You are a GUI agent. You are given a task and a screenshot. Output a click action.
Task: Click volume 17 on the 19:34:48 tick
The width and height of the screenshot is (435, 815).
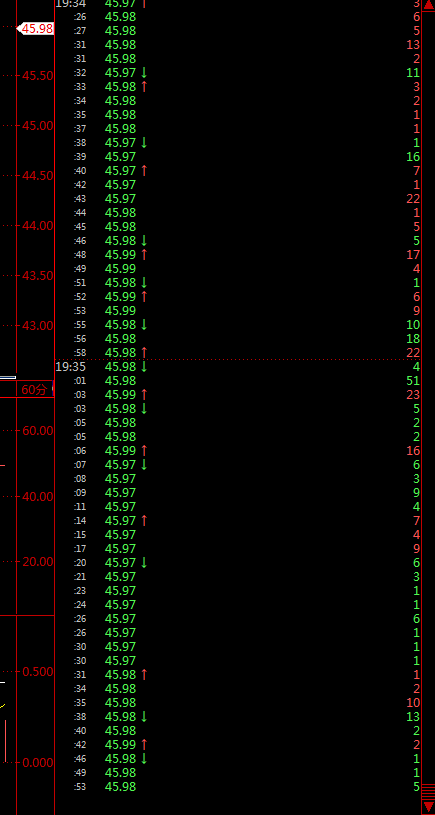click(x=413, y=255)
